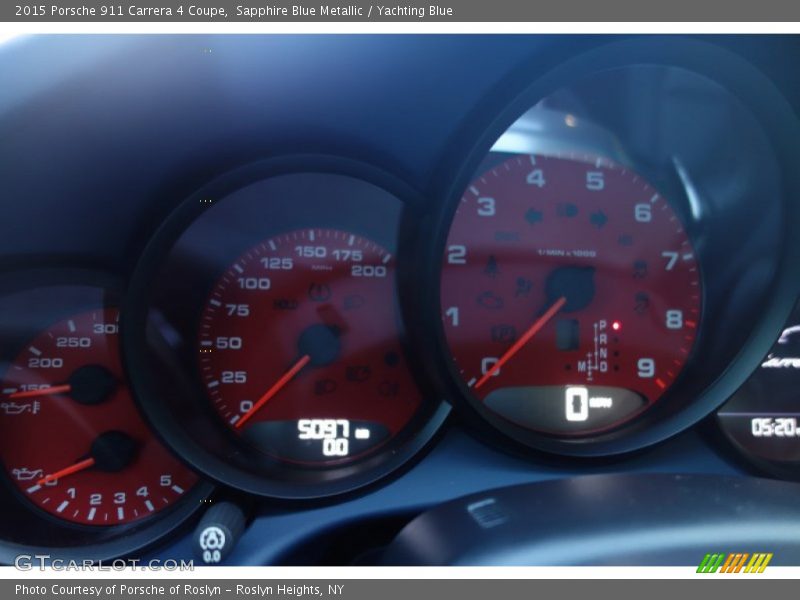Click the 3 on the oil pressure gauge

(x=119, y=497)
